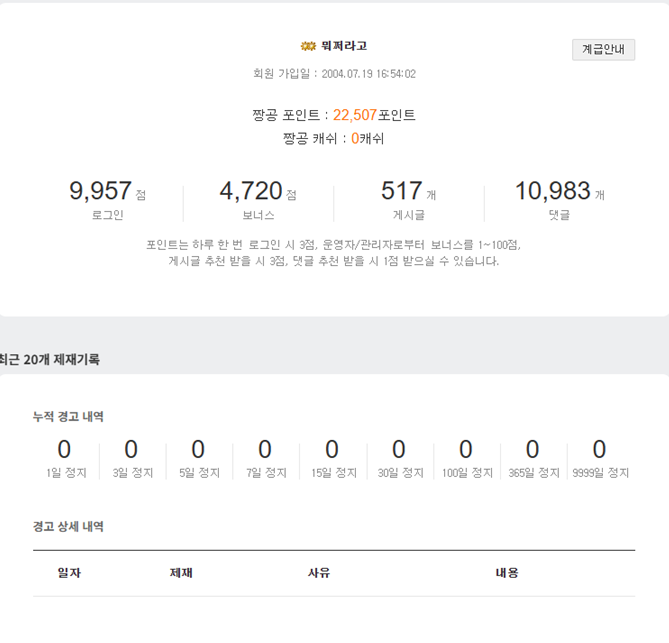Click the 최근 20개 제재기록 section heading
Viewport: 669px width, 643px height.
(49, 359)
